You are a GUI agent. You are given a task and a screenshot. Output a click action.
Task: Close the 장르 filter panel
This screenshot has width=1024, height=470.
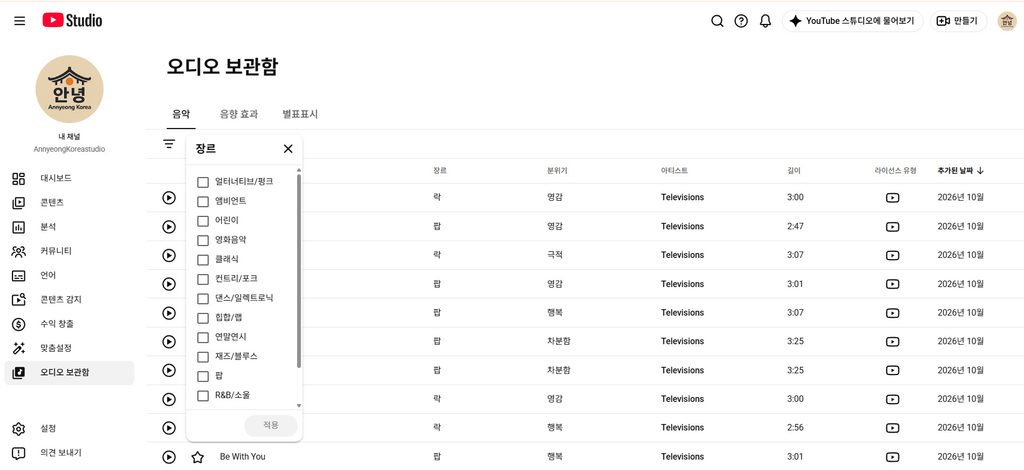coord(288,149)
